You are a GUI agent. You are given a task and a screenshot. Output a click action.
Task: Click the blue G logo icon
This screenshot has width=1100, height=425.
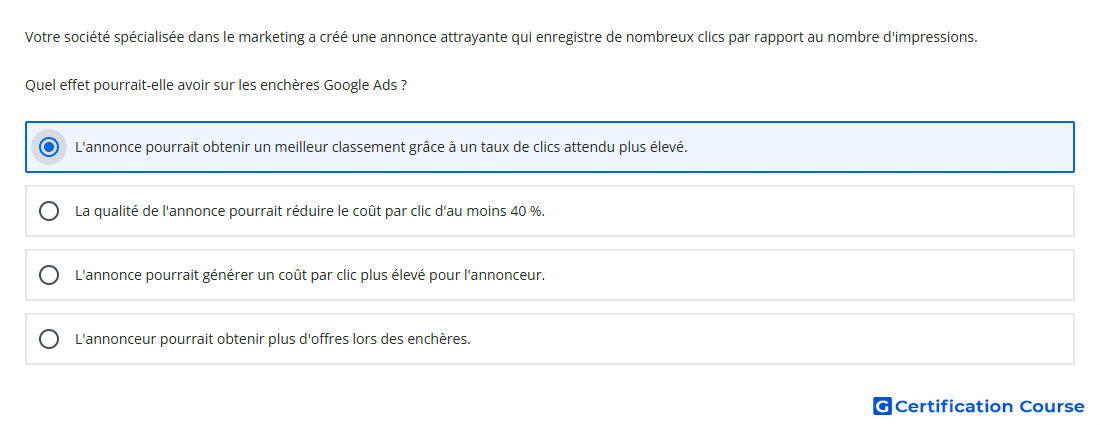pyautogui.click(x=882, y=406)
